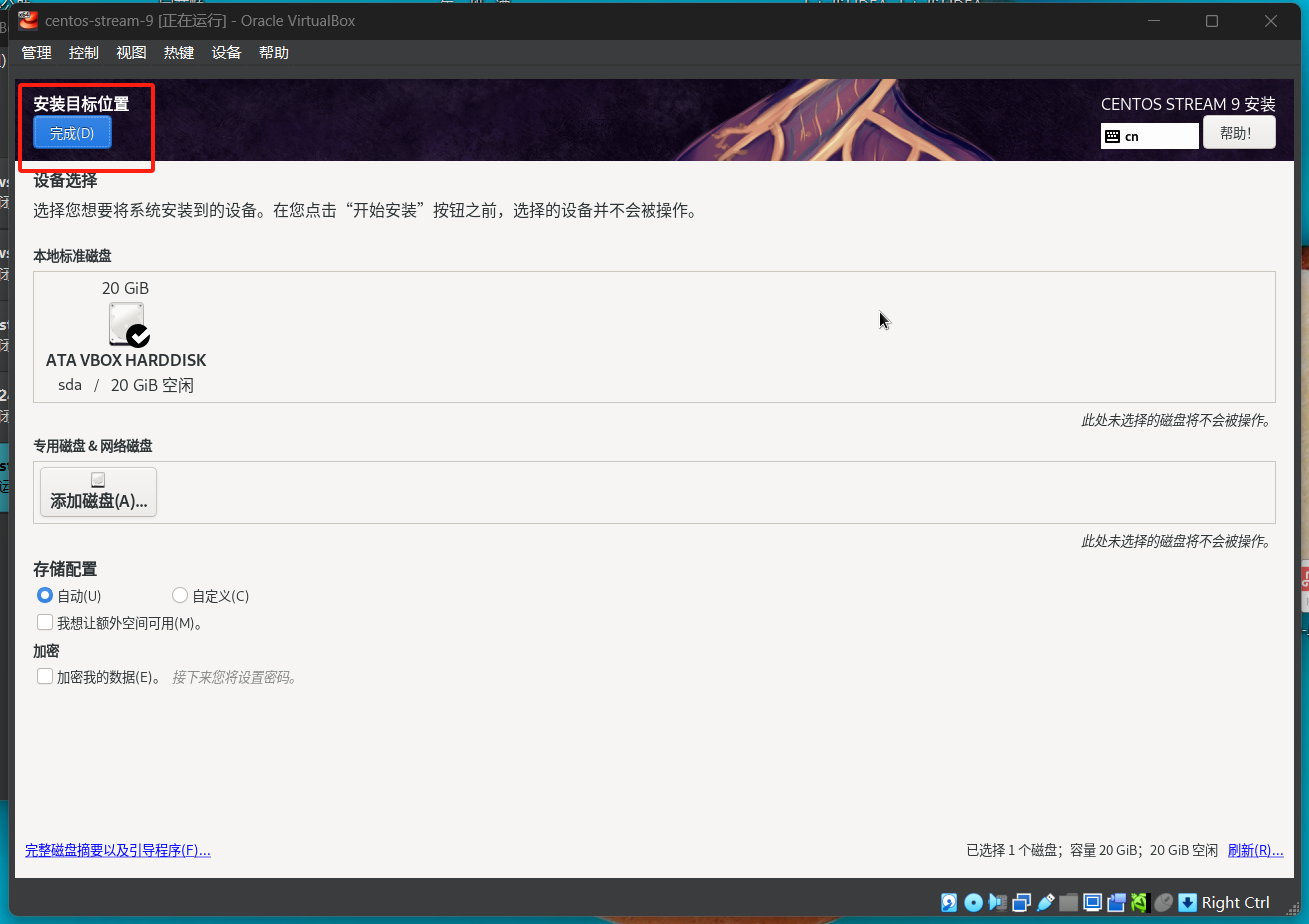
Task: Click the shared folders status icon
Action: [1069, 903]
